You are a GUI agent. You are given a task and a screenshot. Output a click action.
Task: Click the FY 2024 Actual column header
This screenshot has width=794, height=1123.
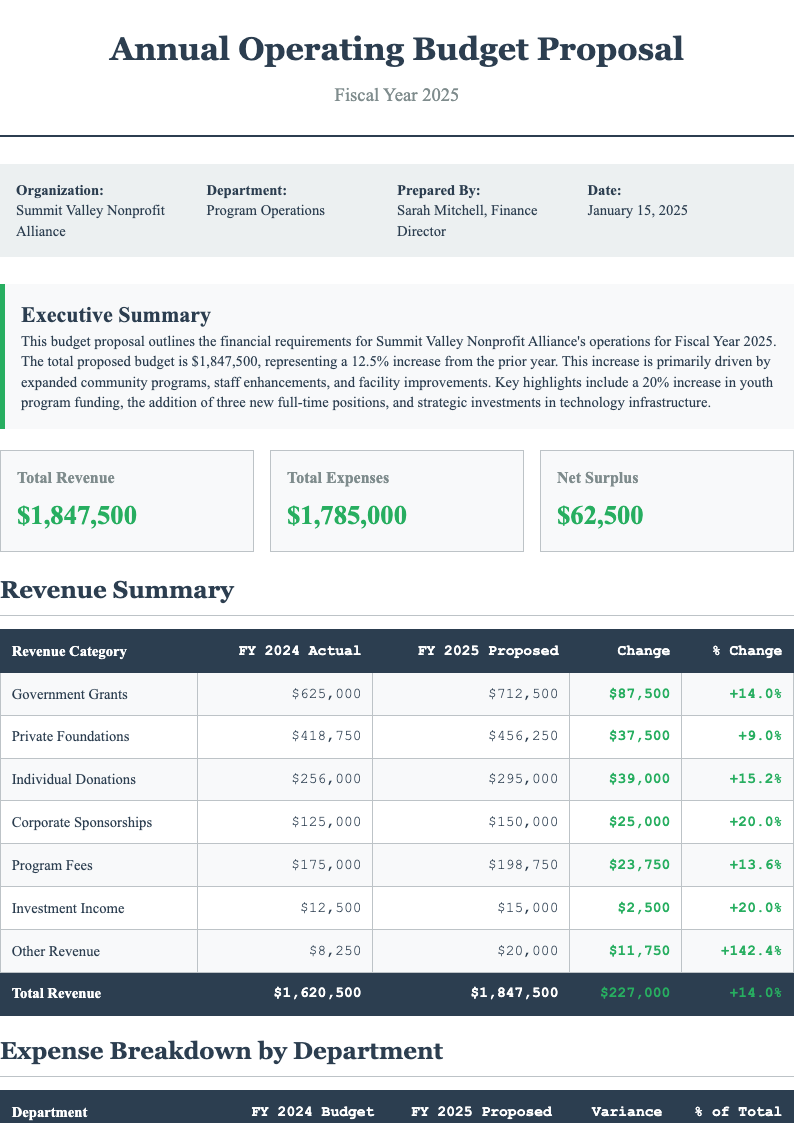tap(299, 651)
